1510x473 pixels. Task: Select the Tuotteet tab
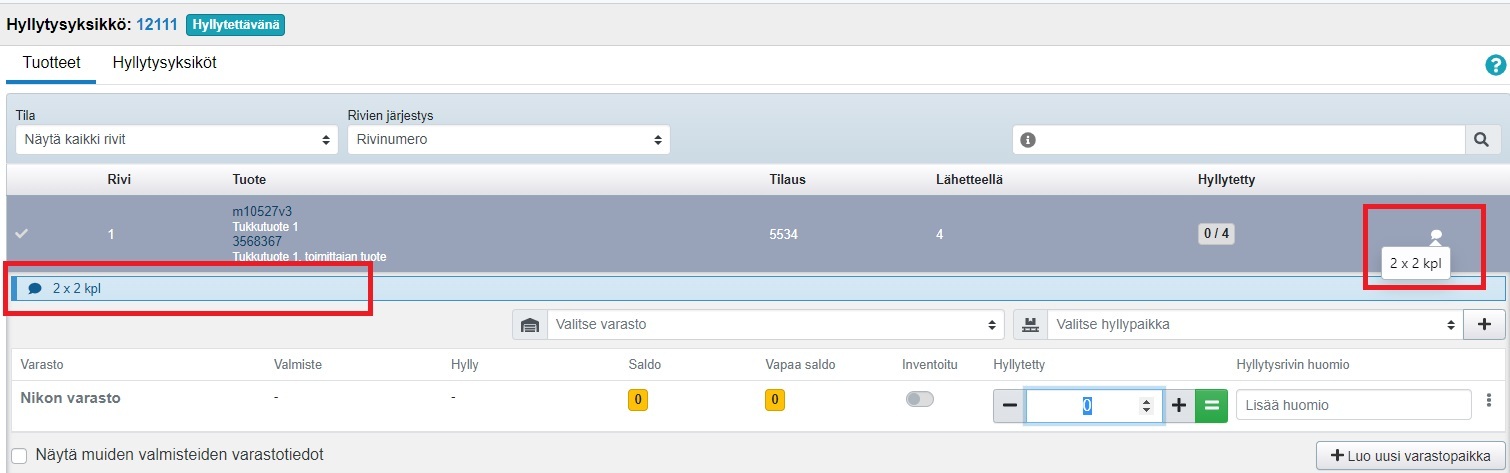(51, 63)
